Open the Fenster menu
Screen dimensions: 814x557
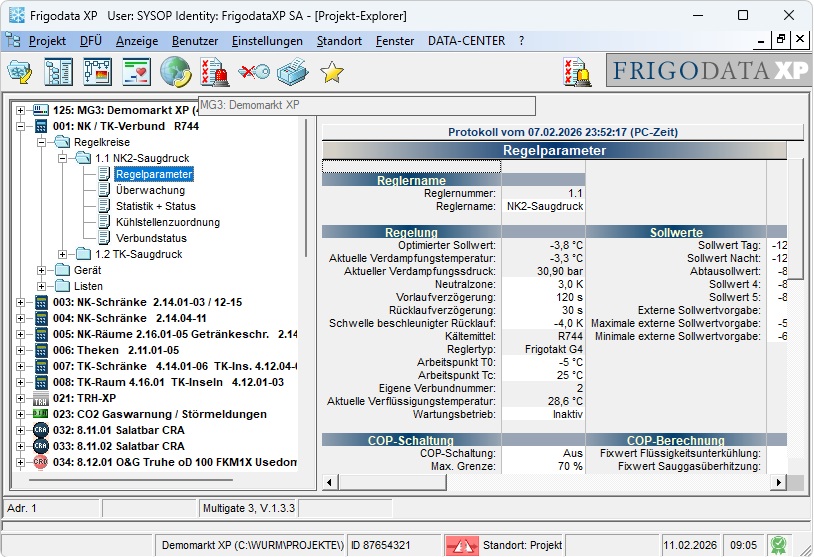(395, 41)
